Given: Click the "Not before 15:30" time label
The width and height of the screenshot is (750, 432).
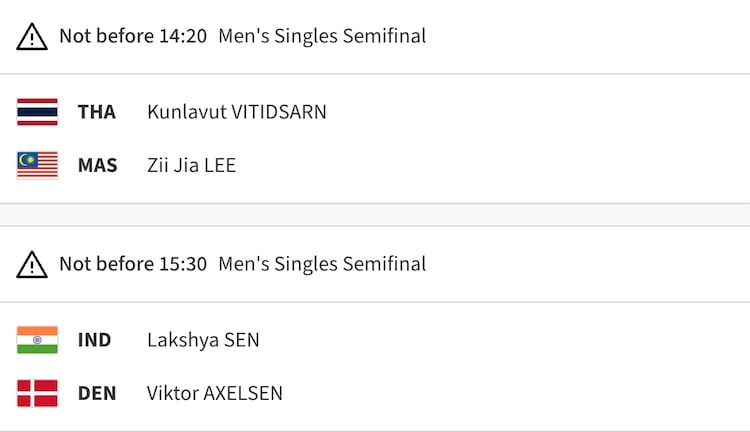Looking at the screenshot, I should coord(133,265).
